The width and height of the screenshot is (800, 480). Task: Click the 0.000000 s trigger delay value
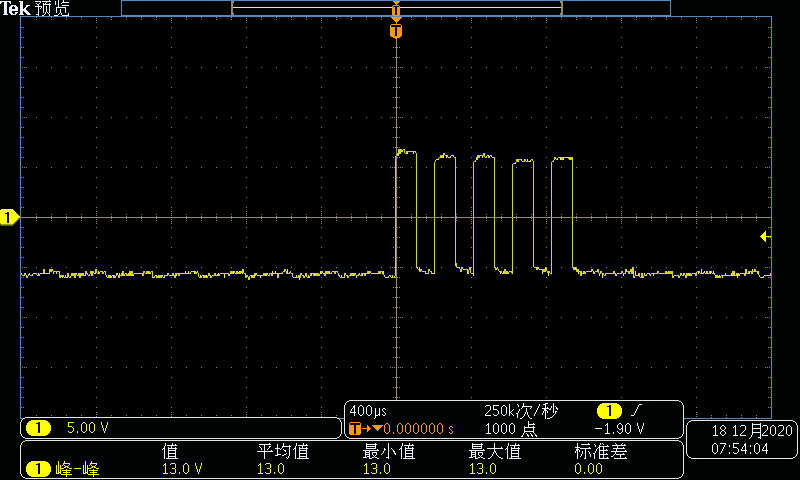[x=418, y=429]
